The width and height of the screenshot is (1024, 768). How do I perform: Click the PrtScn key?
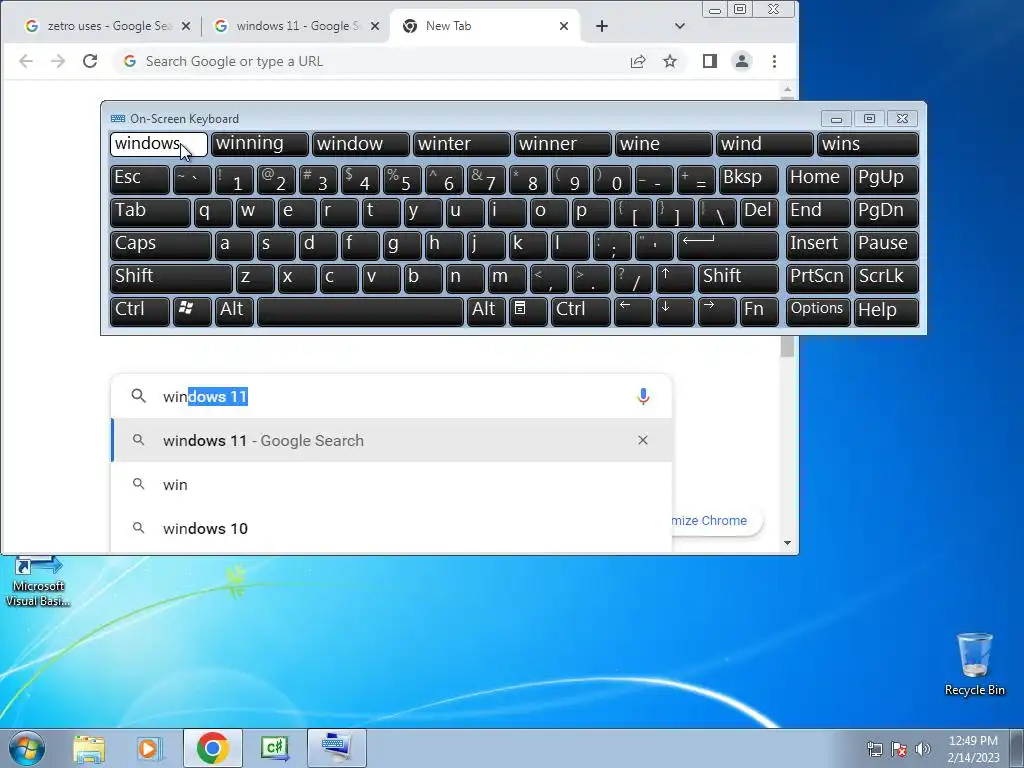(818, 277)
